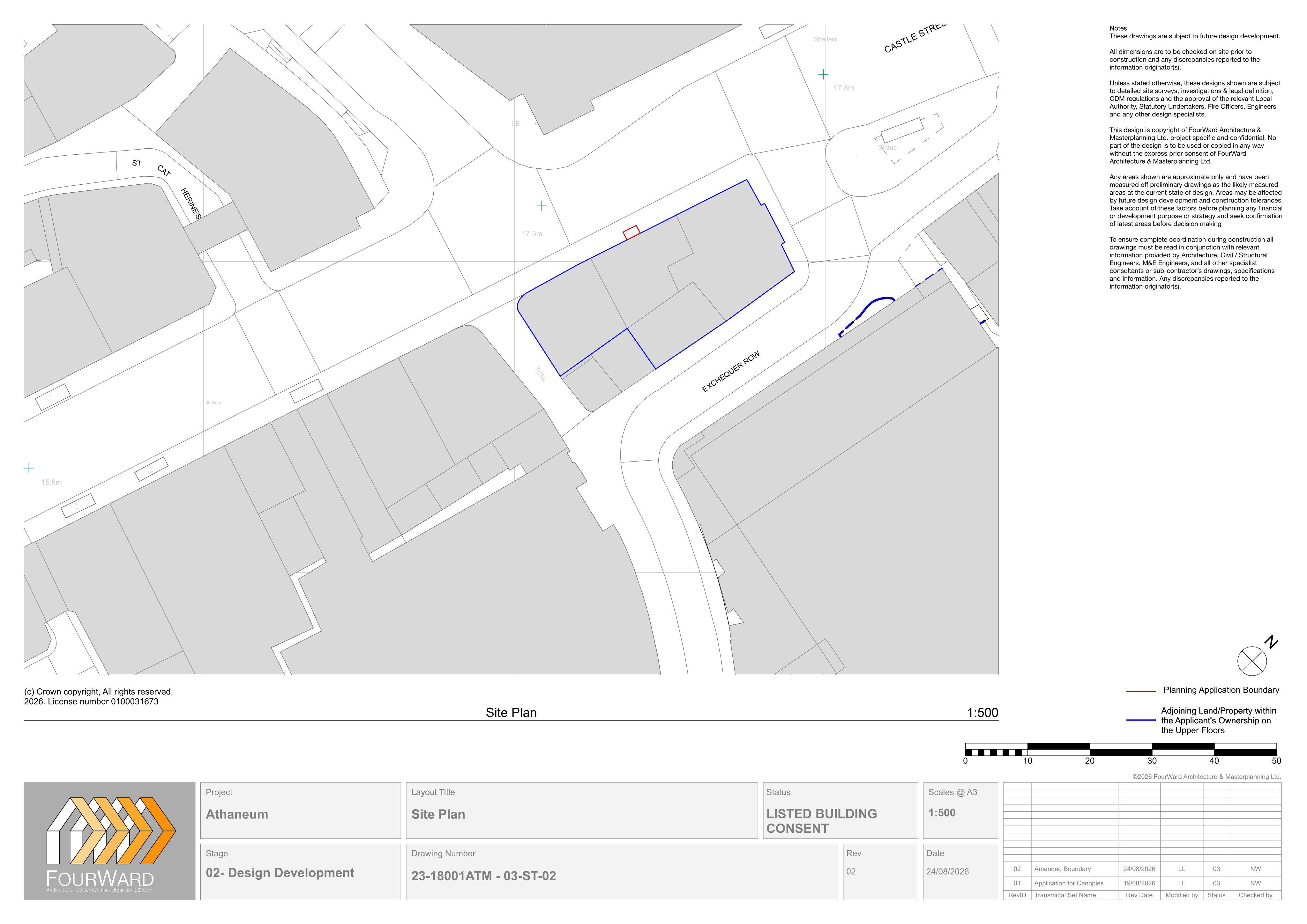Click the TCBs label on the map
This screenshot has height=924, width=1307.
point(540,374)
